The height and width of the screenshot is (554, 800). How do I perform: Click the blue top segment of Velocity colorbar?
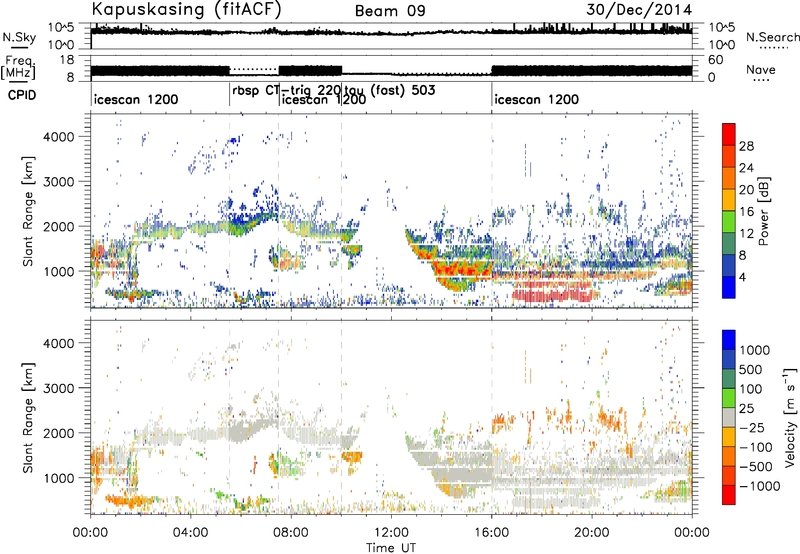pos(729,340)
